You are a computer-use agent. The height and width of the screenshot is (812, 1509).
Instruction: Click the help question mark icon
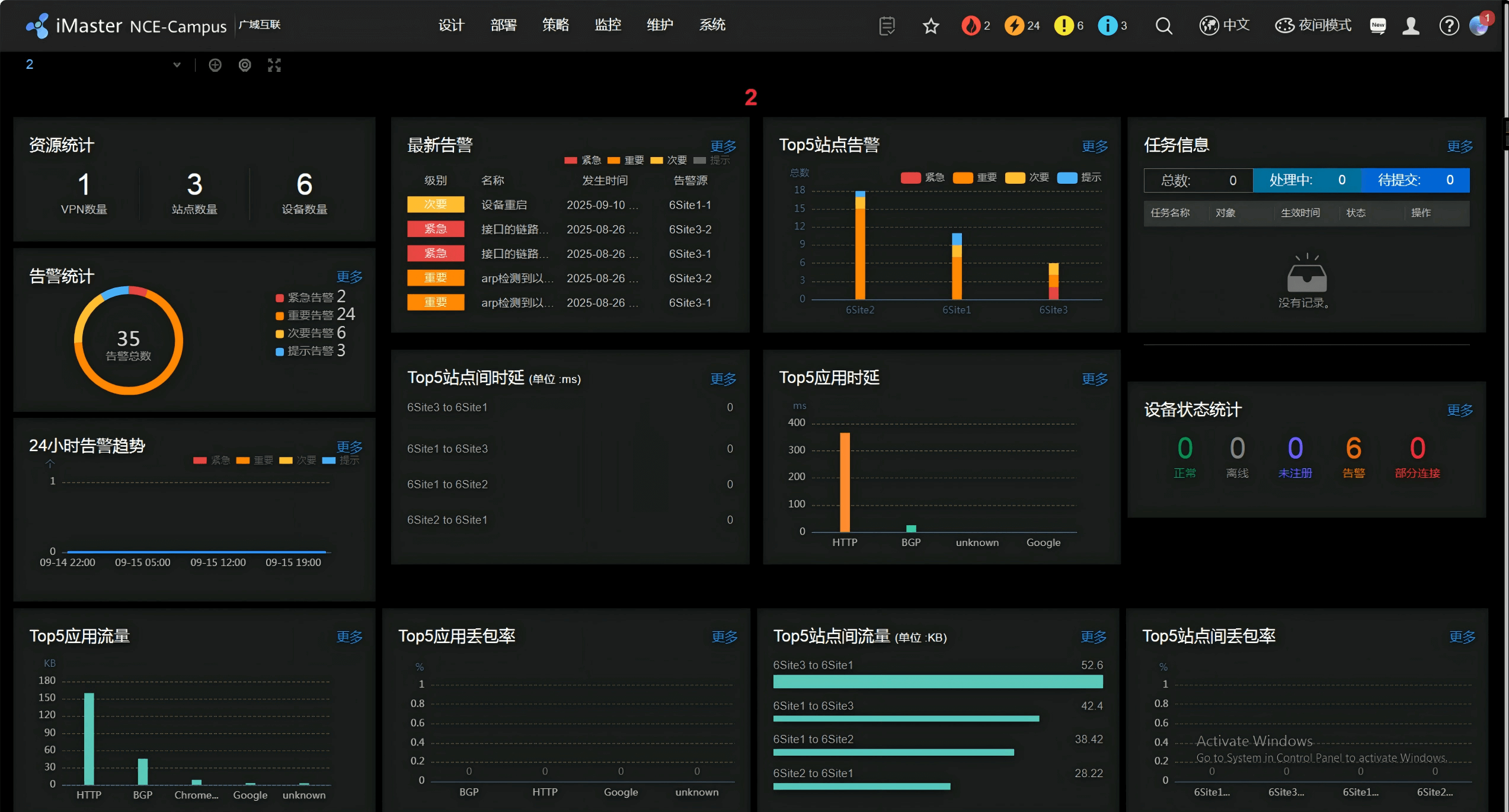1449,26
